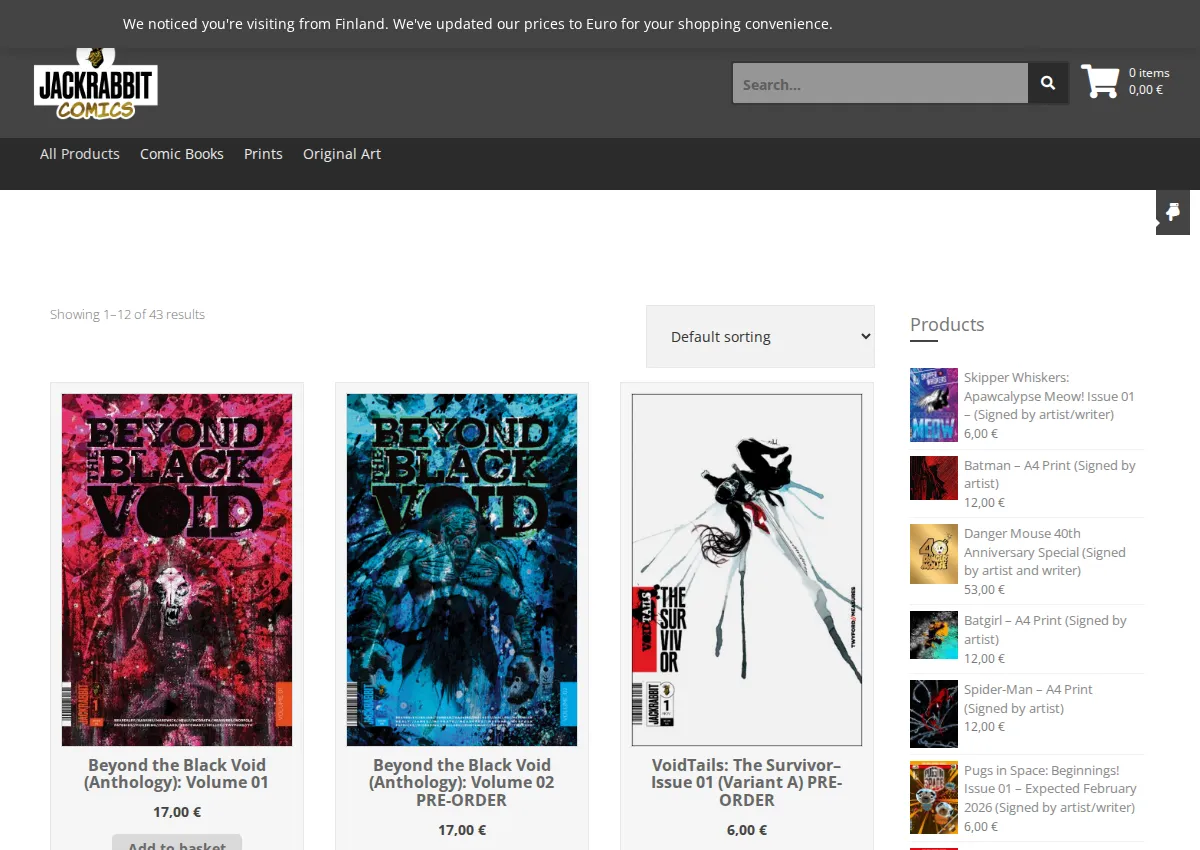This screenshot has height=850, width=1200.
Task: Open Spider-Man A4 Print sidebar link
Action: 1028,699
